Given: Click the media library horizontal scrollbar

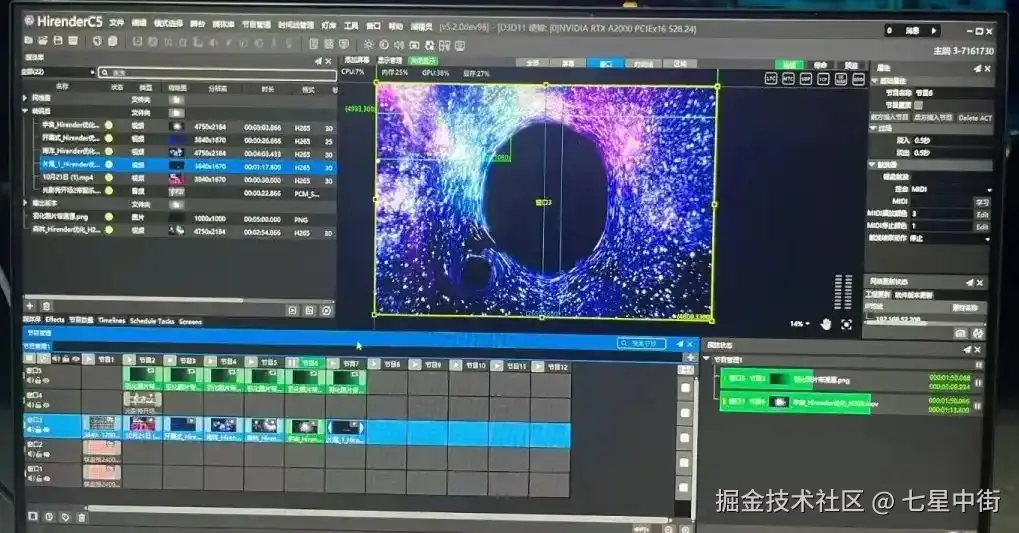Looking at the screenshot, I should coord(133,300).
